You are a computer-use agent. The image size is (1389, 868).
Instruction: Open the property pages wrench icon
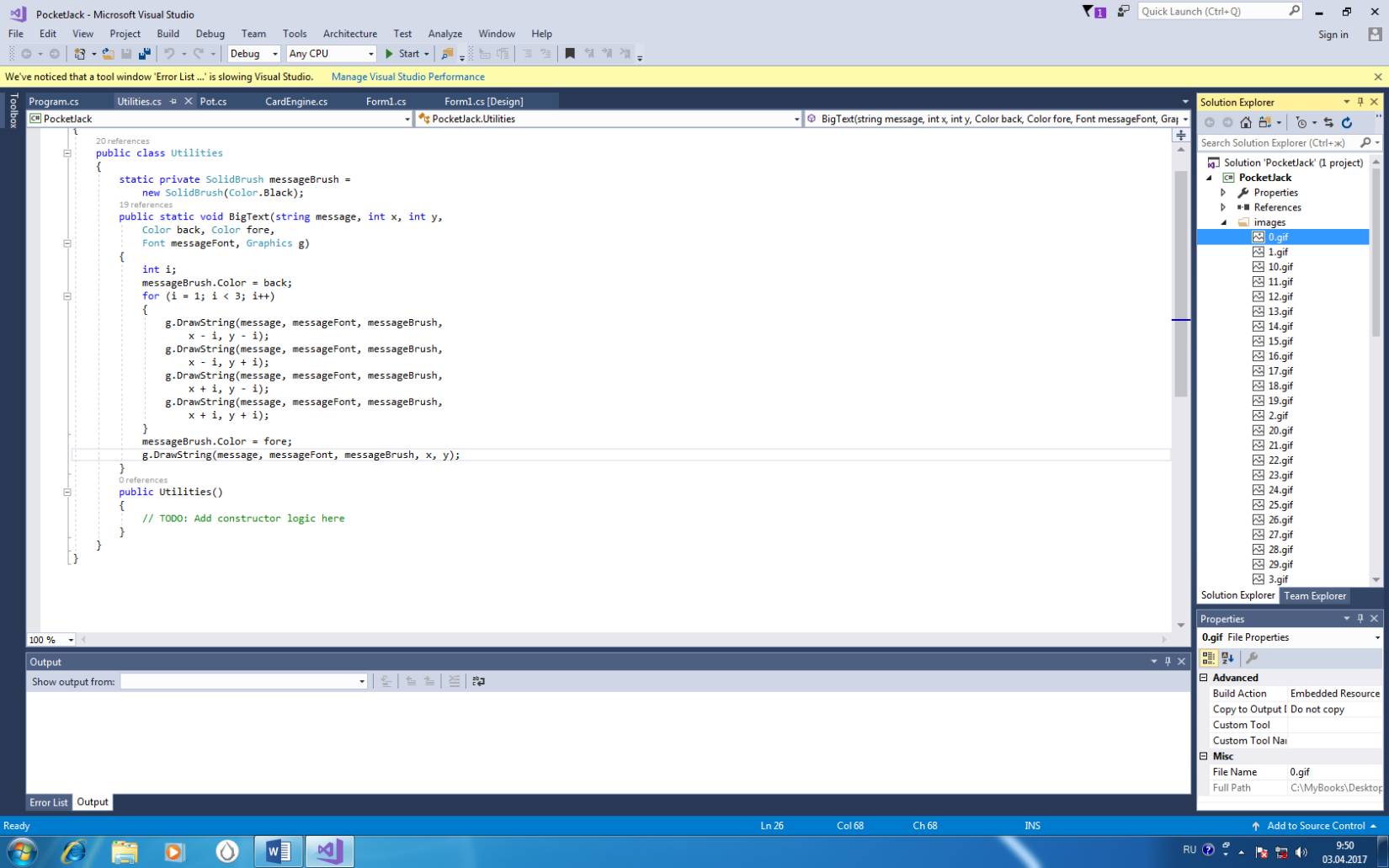(1252, 658)
